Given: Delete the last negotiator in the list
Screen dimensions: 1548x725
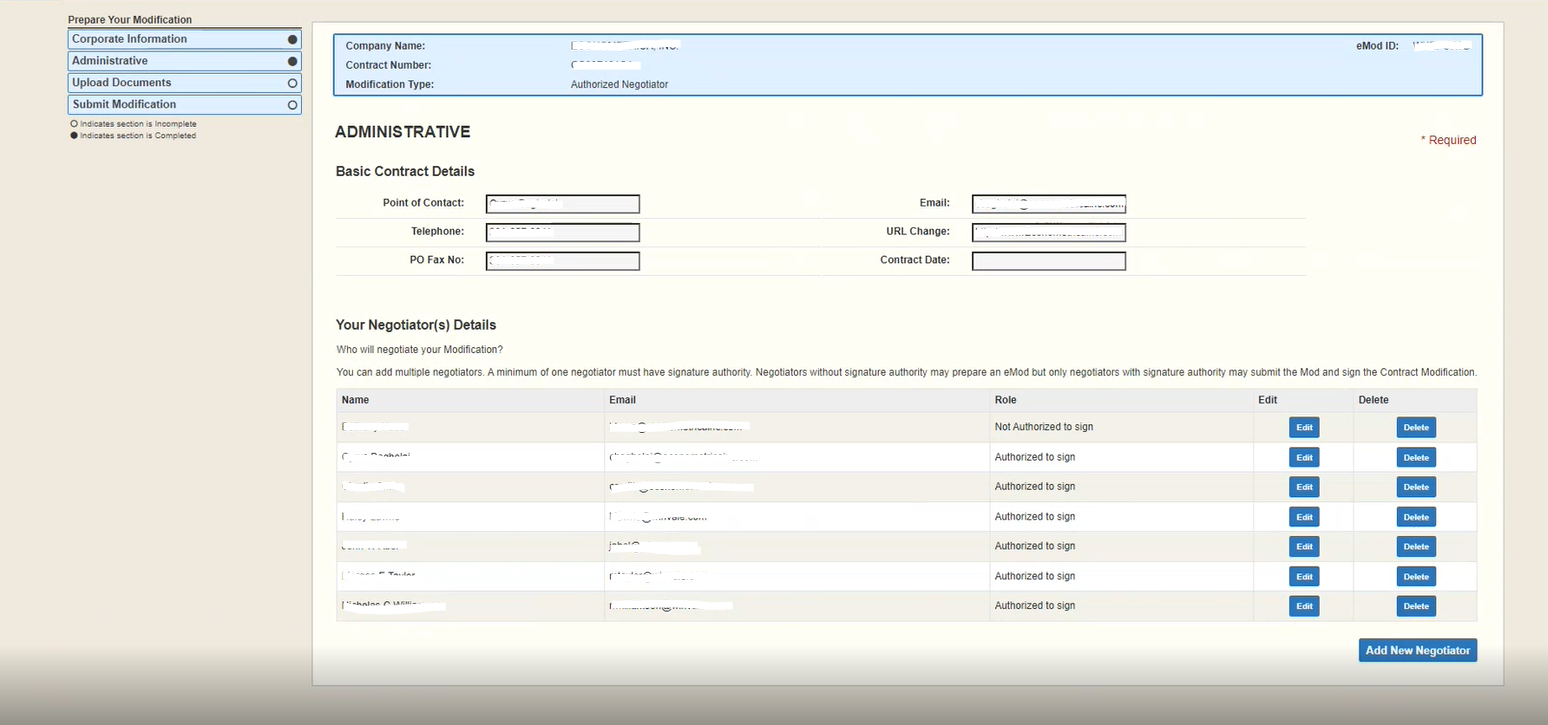Looking at the screenshot, I should click(x=1415, y=606).
